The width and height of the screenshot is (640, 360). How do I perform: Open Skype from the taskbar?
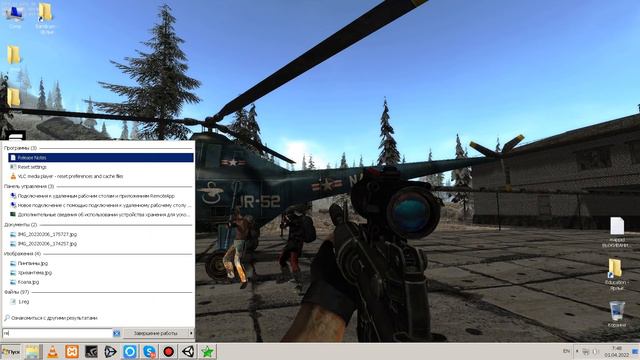point(149,352)
